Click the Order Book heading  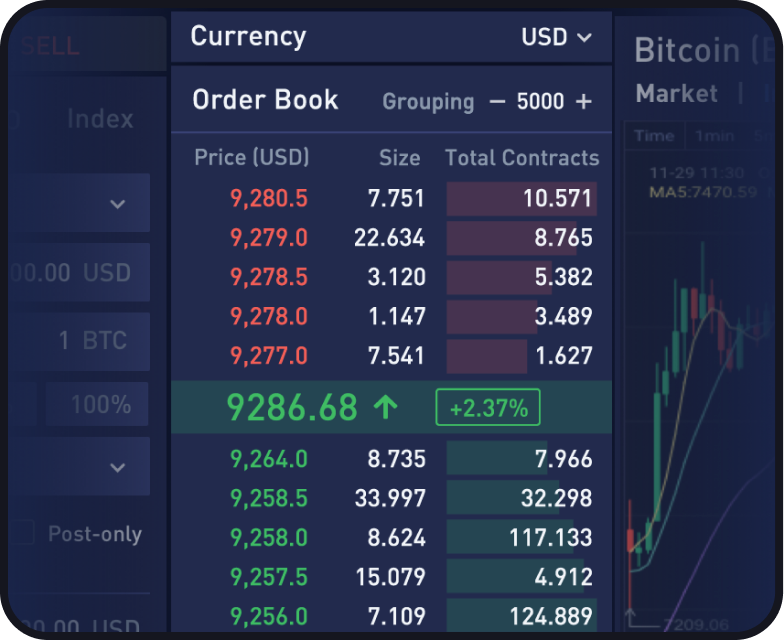click(266, 100)
